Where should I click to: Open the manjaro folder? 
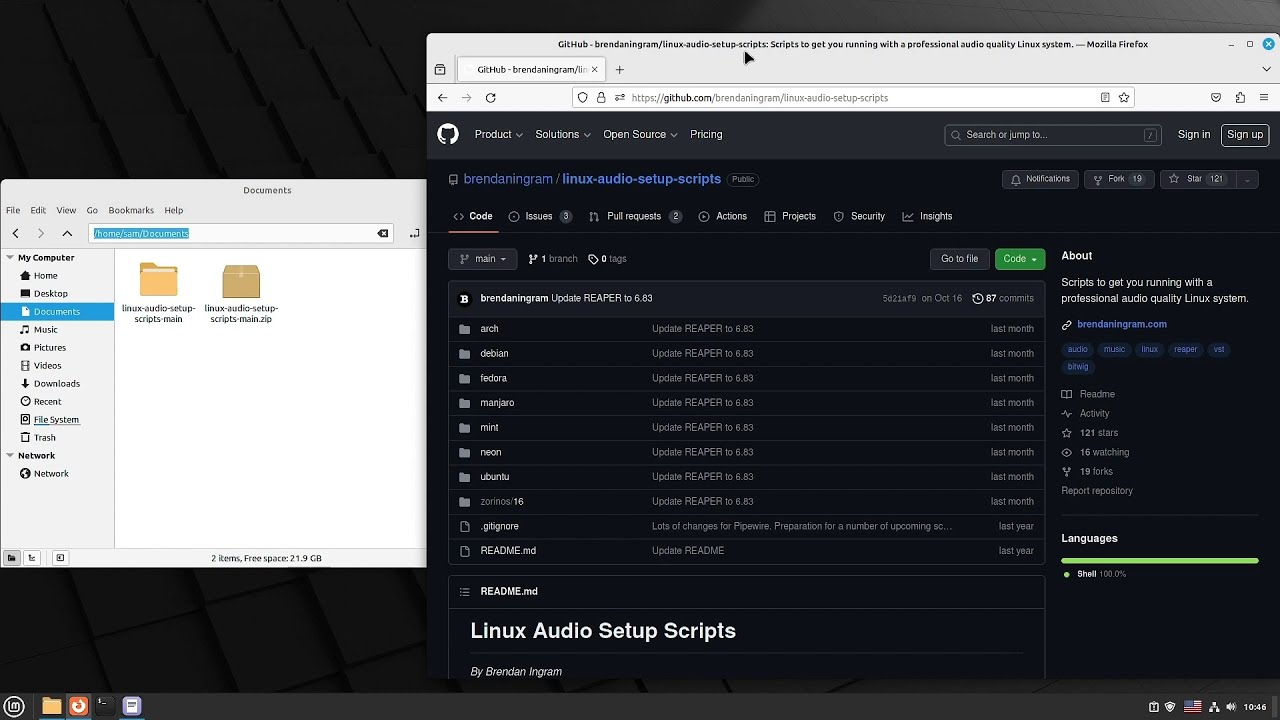(497, 403)
